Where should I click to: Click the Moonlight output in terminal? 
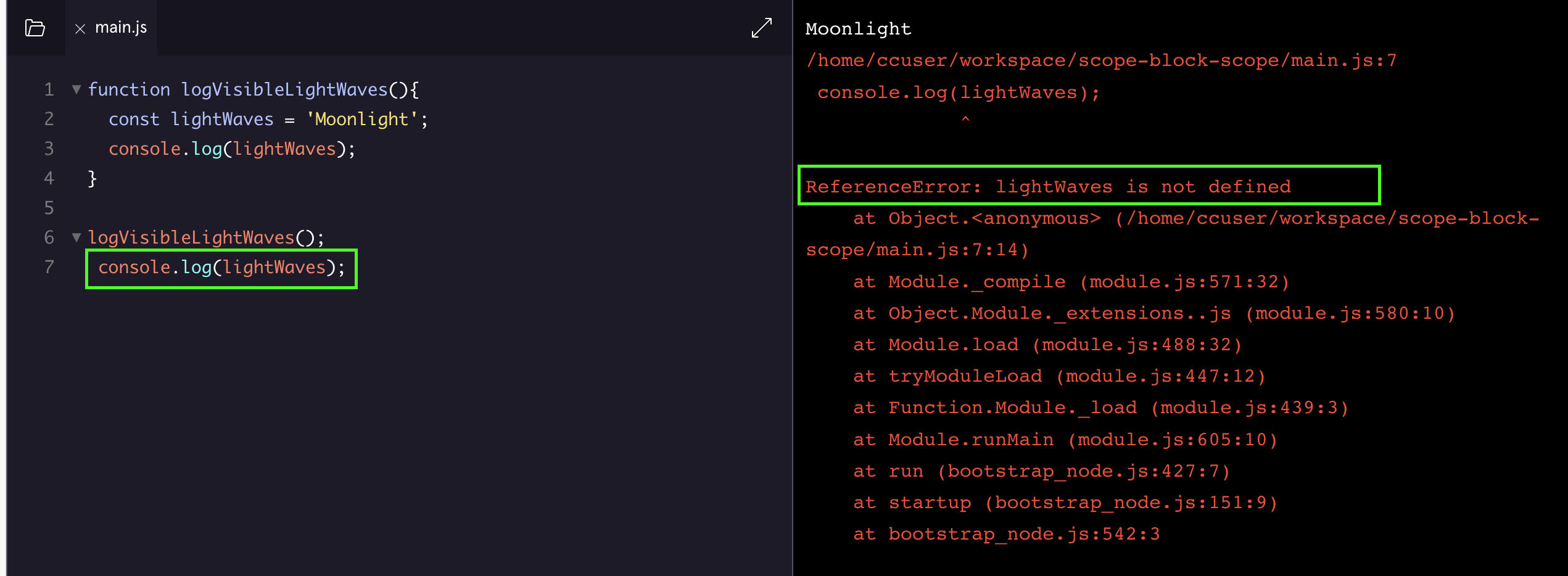pyautogui.click(x=857, y=29)
